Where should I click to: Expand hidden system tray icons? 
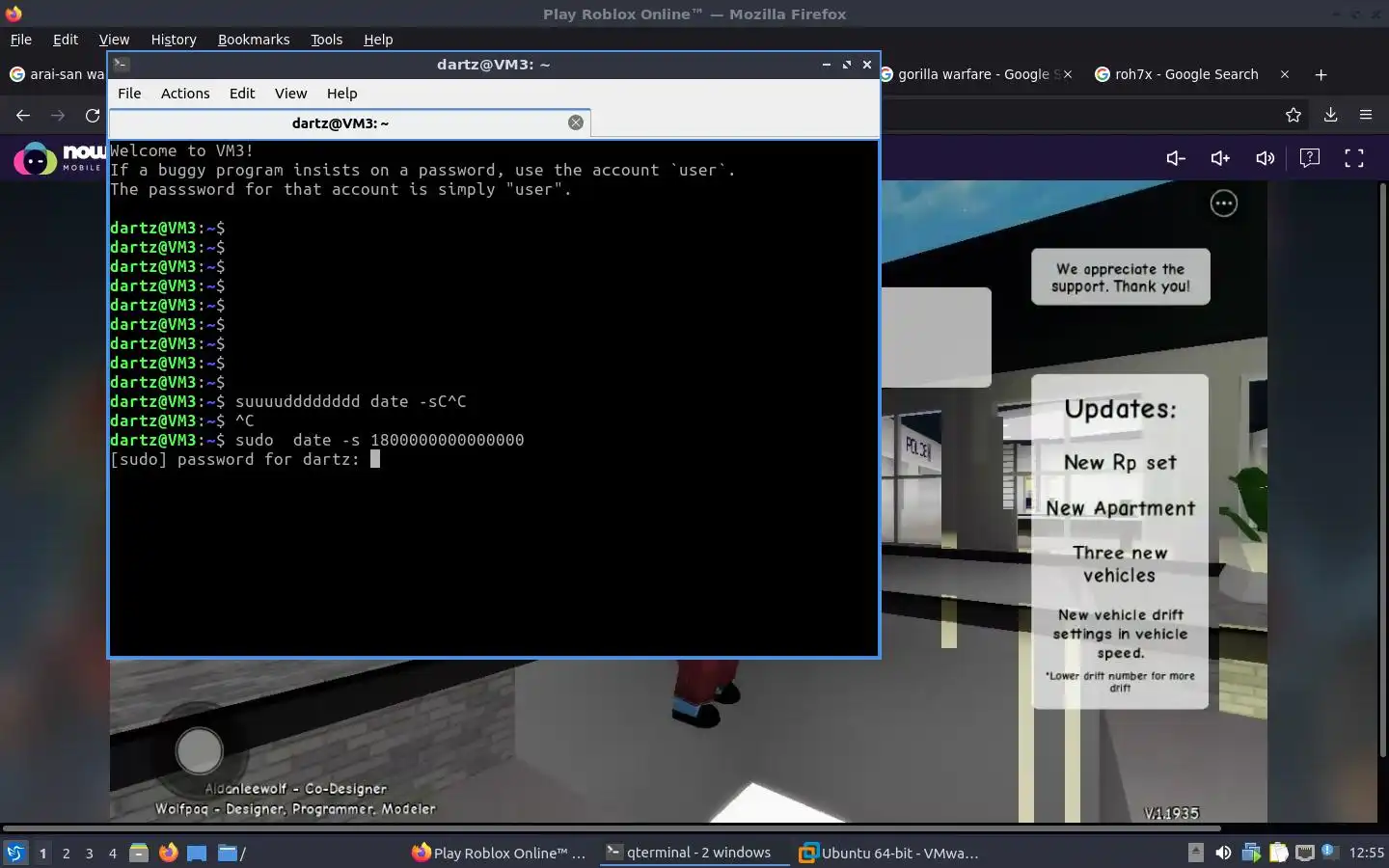click(x=1196, y=853)
